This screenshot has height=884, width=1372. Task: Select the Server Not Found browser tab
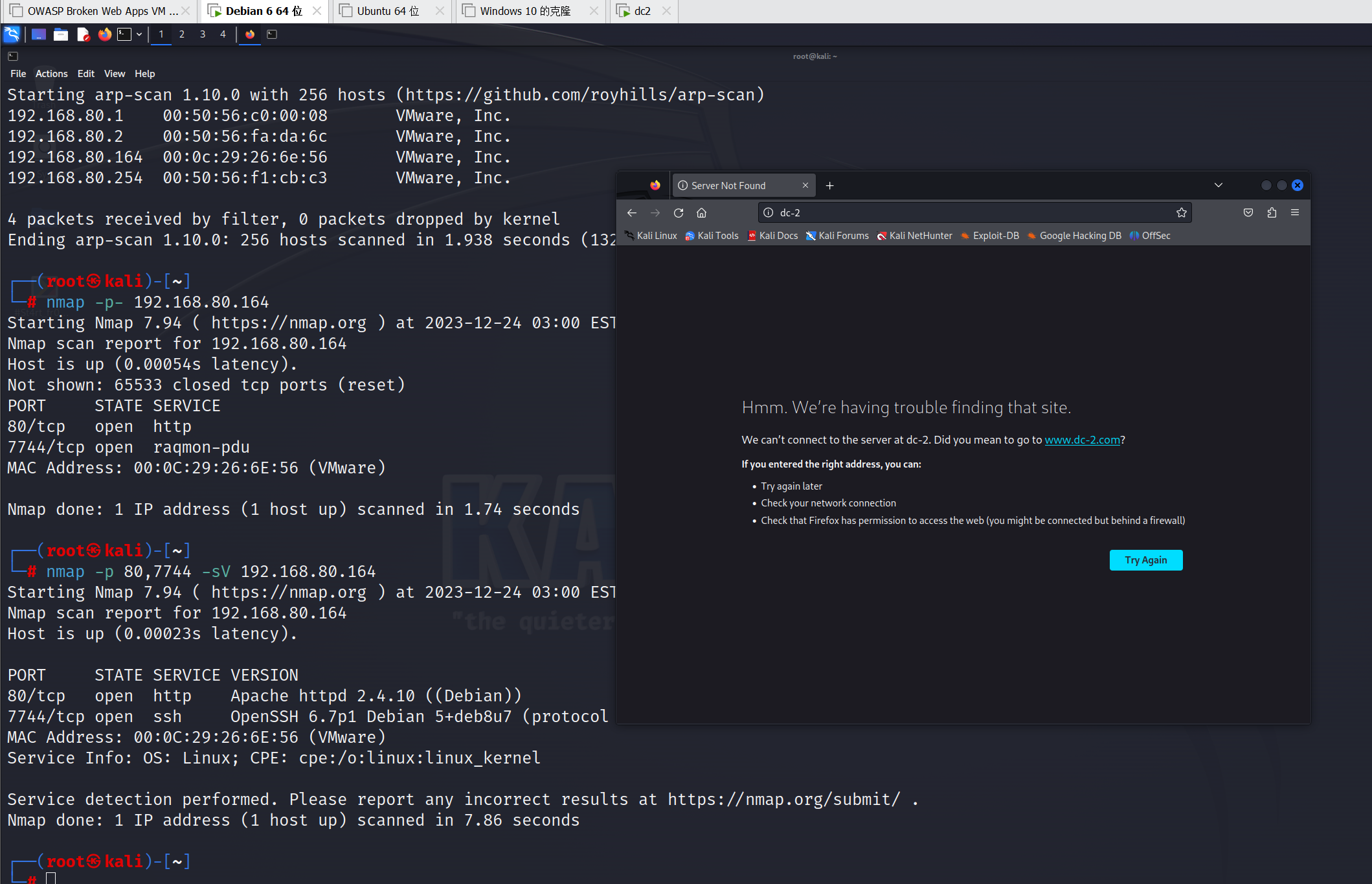(743, 186)
